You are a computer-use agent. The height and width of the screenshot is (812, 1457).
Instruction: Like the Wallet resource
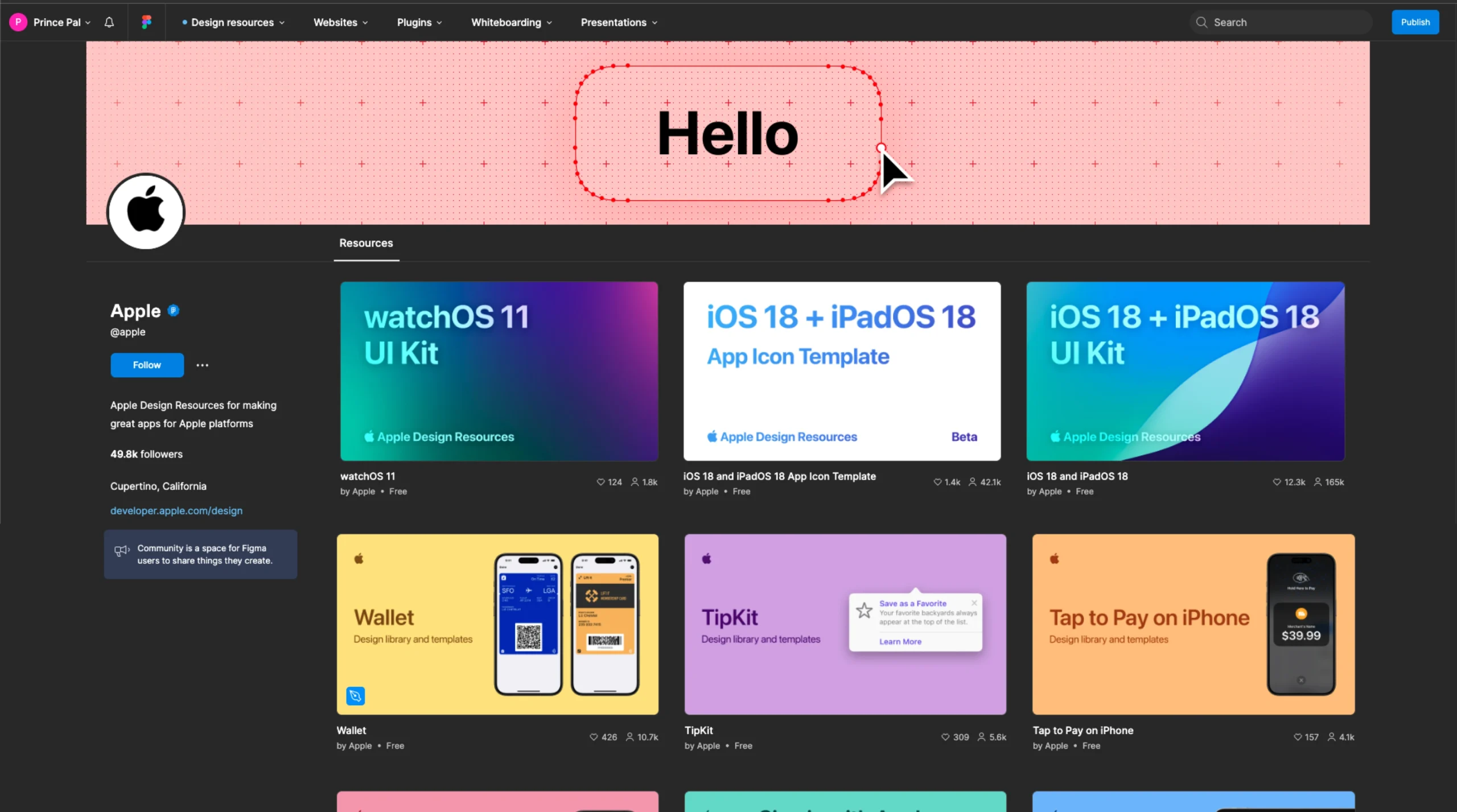tap(594, 737)
